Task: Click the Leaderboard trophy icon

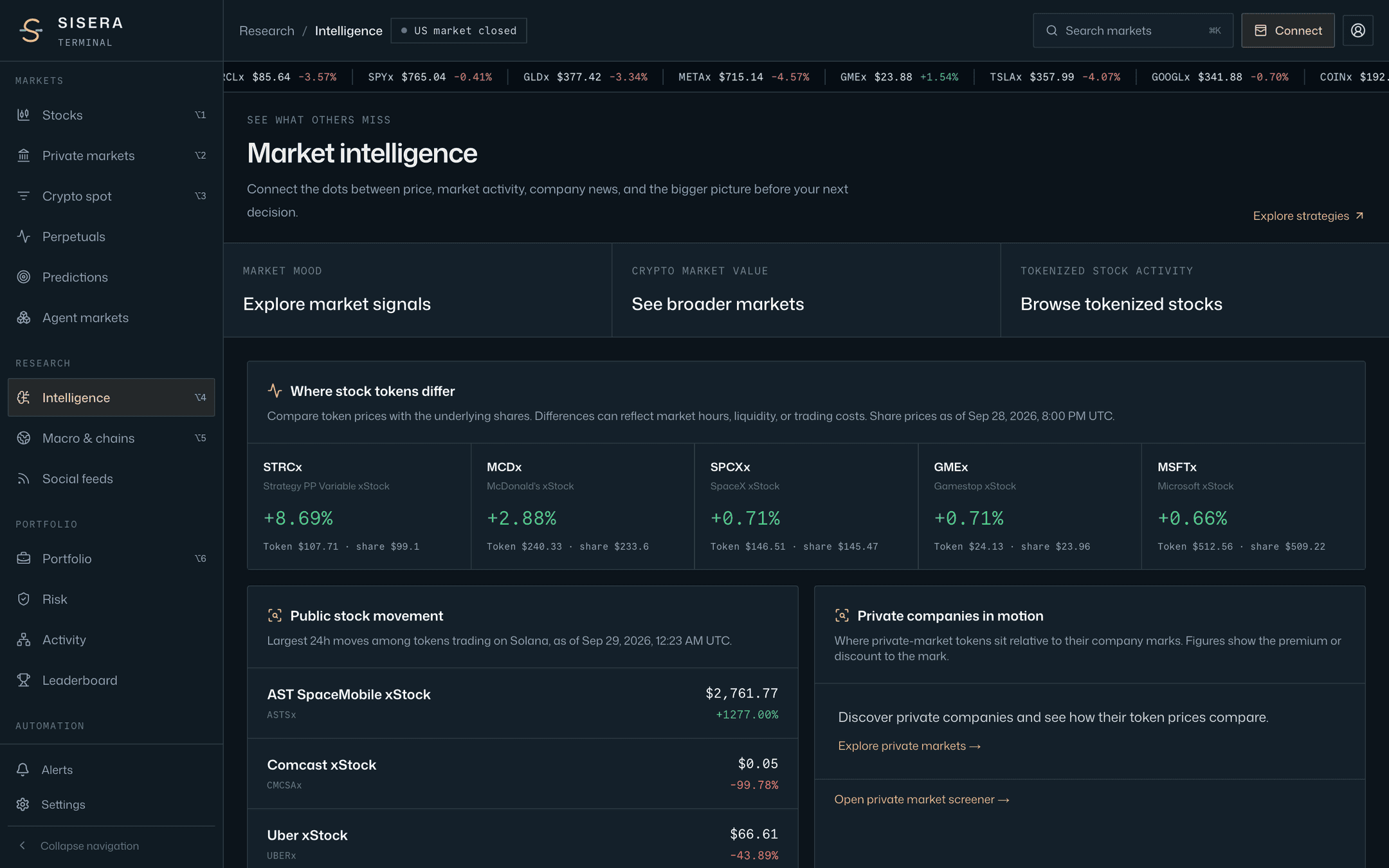Action: point(24,680)
